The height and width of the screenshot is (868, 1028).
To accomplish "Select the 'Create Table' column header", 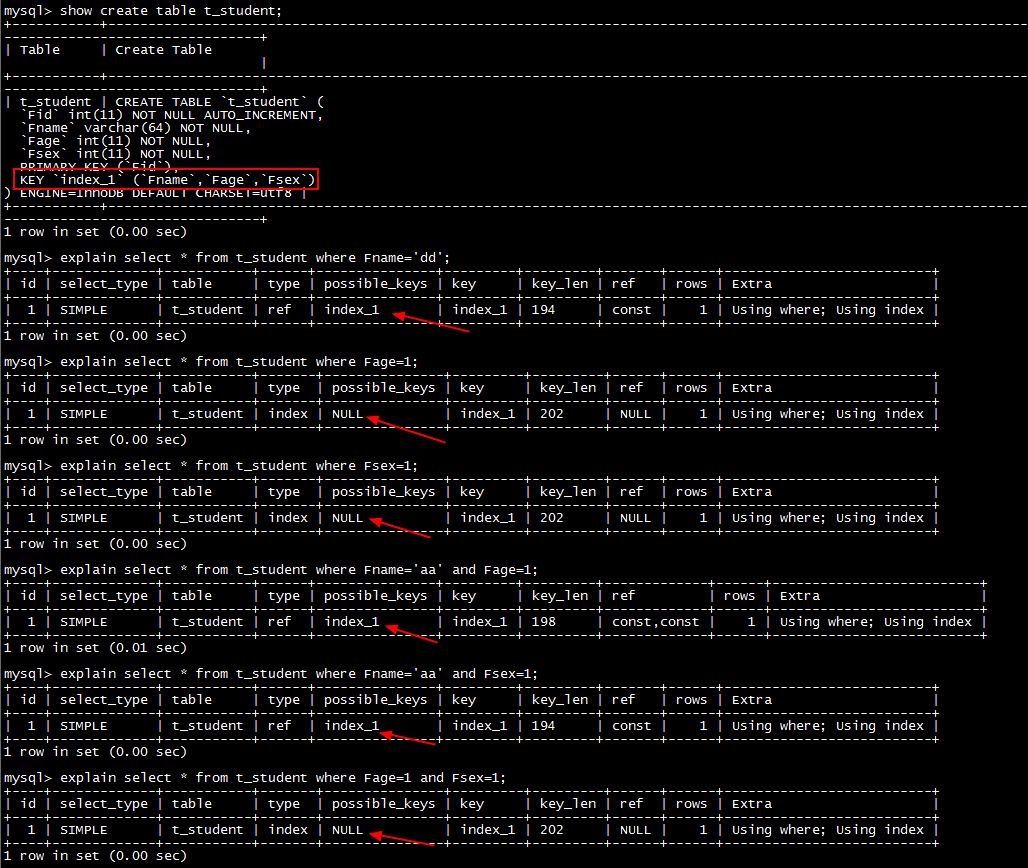I will click(163, 50).
